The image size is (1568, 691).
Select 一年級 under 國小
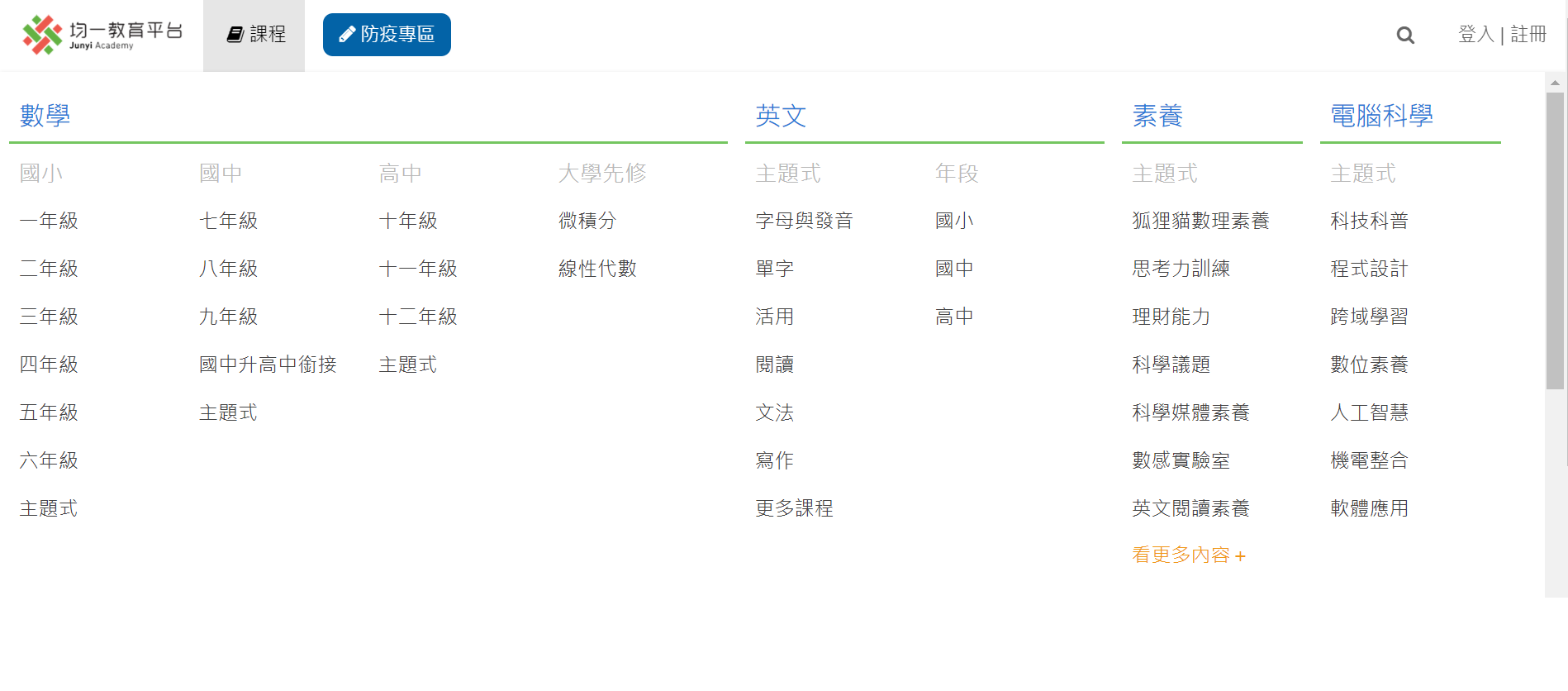click(49, 221)
